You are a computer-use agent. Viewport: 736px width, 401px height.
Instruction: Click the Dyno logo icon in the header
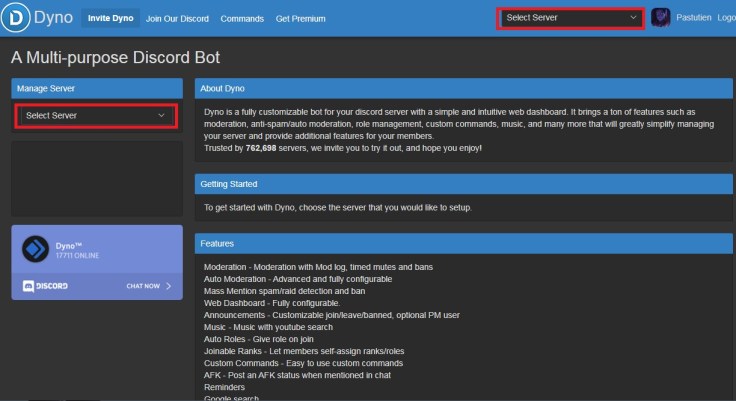15,17
